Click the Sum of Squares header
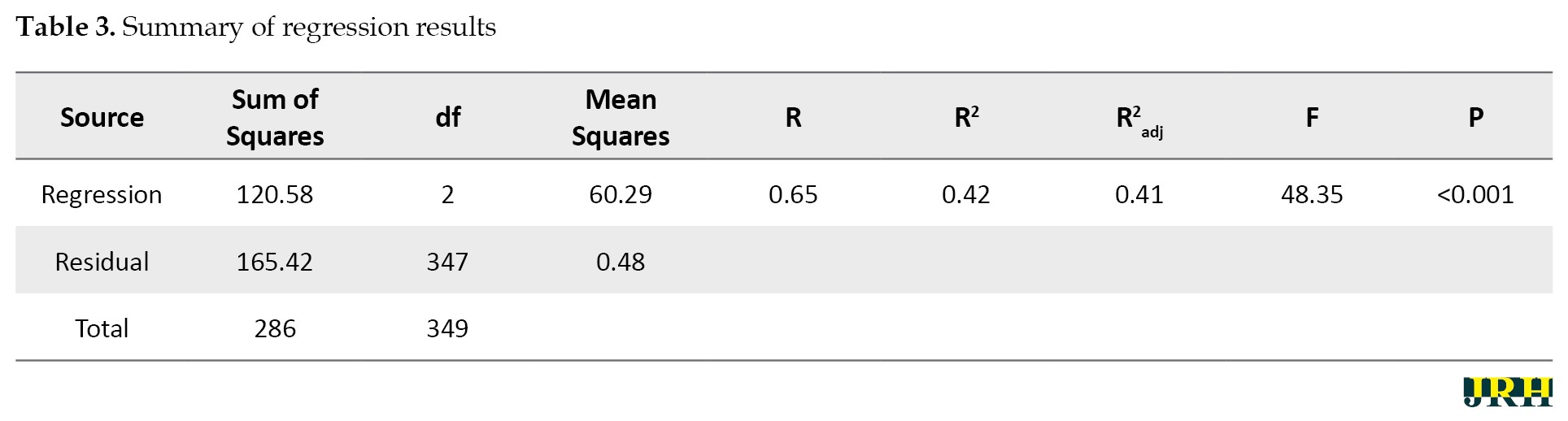 point(275,118)
